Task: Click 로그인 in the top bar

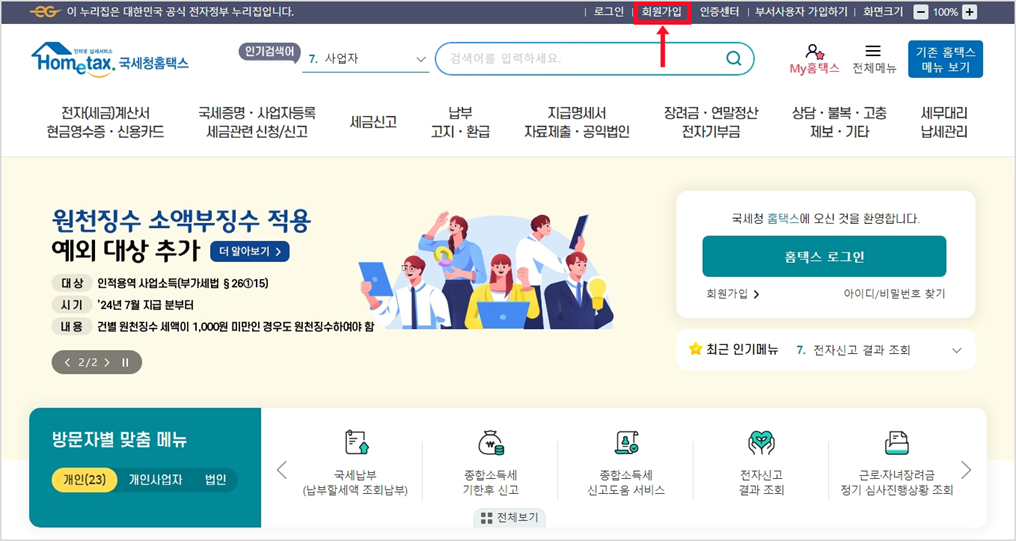Action: (x=609, y=12)
